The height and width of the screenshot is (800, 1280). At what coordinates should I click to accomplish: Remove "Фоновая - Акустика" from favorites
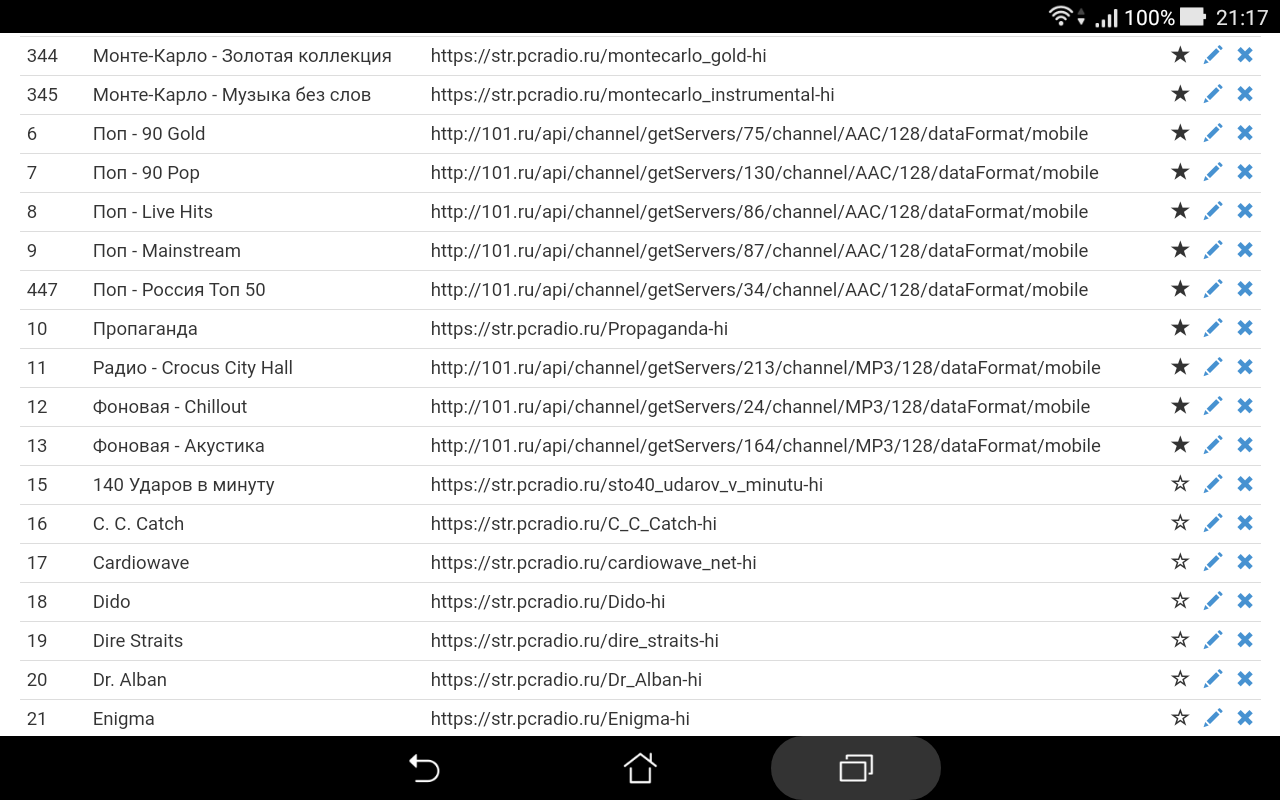coord(1180,444)
